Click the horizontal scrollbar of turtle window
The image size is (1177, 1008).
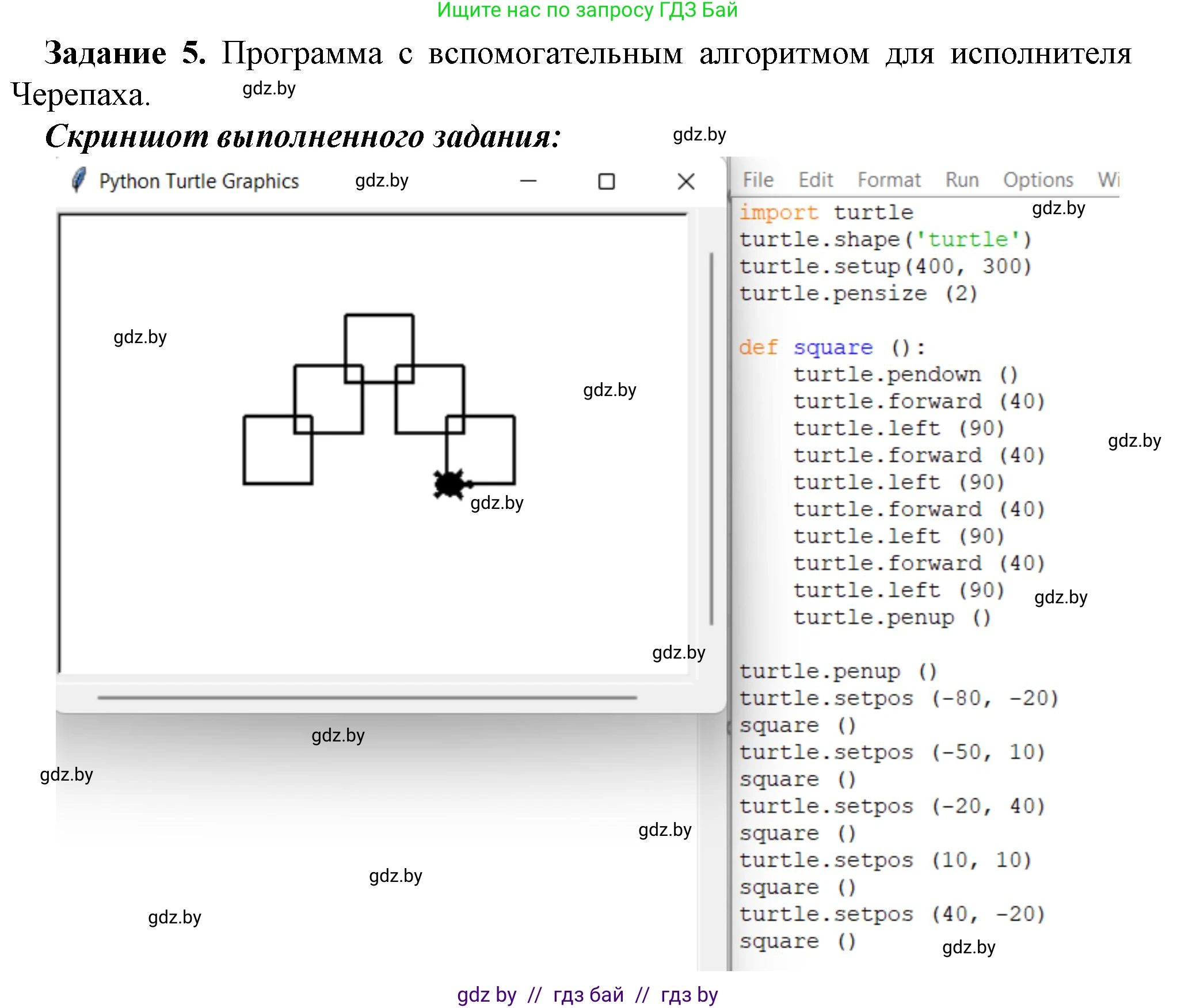click(x=367, y=697)
